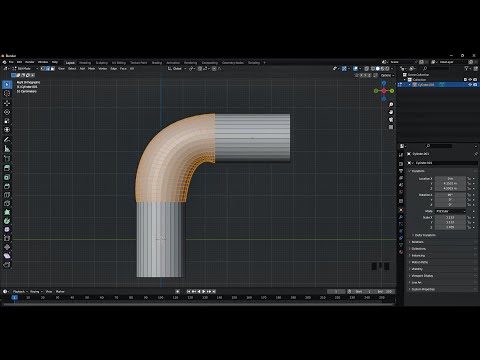The height and width of the screenshot is (360, 480).
Task: Open the Object Data green triangle tab
Action: [x=401, y=245]
